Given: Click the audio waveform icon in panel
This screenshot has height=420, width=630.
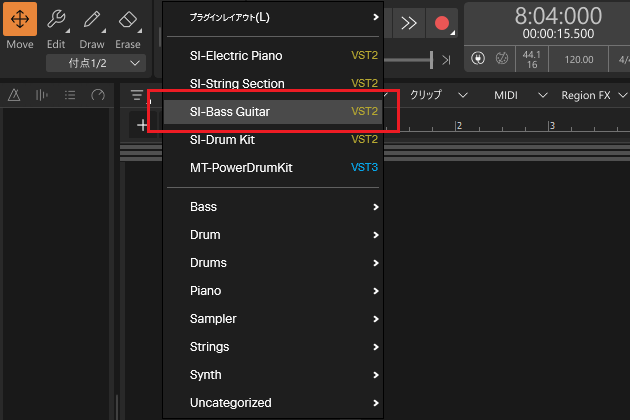Looking at the screenshot, I should pos(42,96).
